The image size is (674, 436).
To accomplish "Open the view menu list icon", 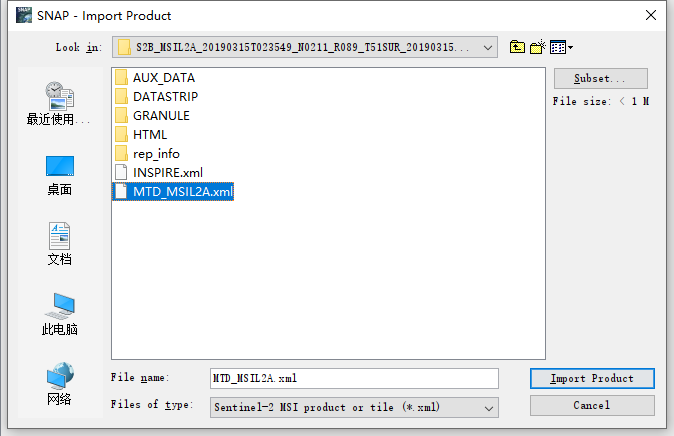I will coord(561,47).
